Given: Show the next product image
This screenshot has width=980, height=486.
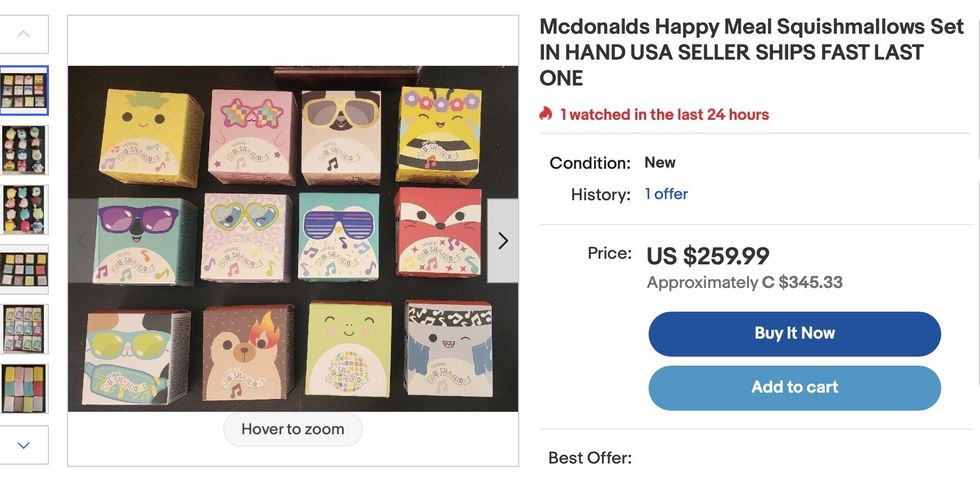Looking at the screenshot, I should click(502, 240).
